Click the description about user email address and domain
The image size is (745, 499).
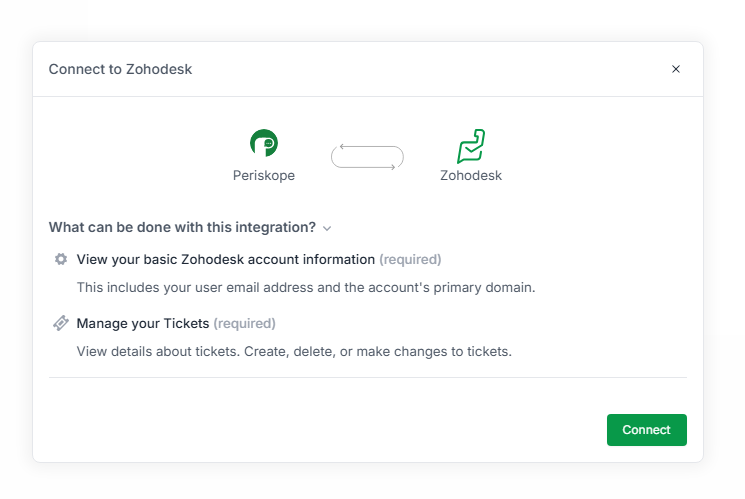click(306, 287)
